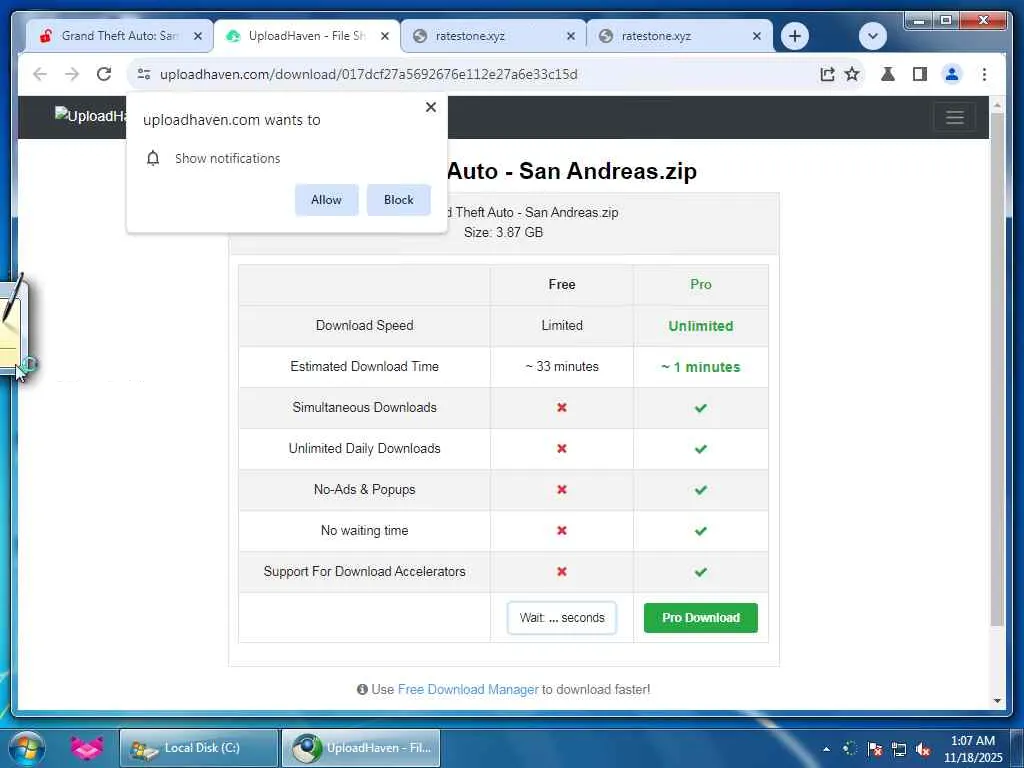Click the Unlimited Daily Downloads Free red cross
Viewport: 1024px width, 768px height.
(x=562, y=449)
